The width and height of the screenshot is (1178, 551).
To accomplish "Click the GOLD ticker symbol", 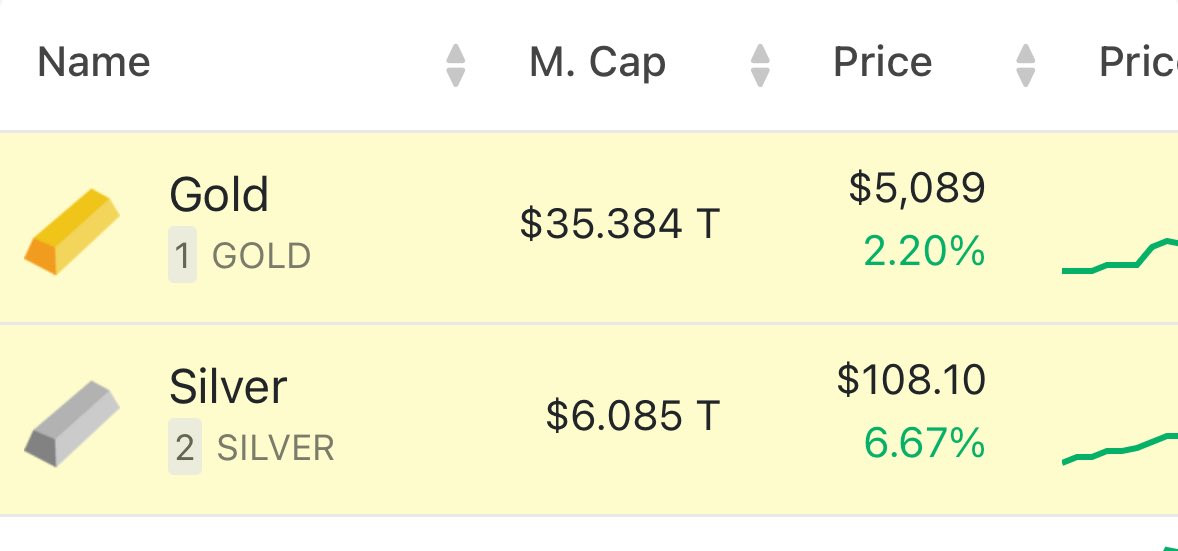I will [x=261, y=257].
